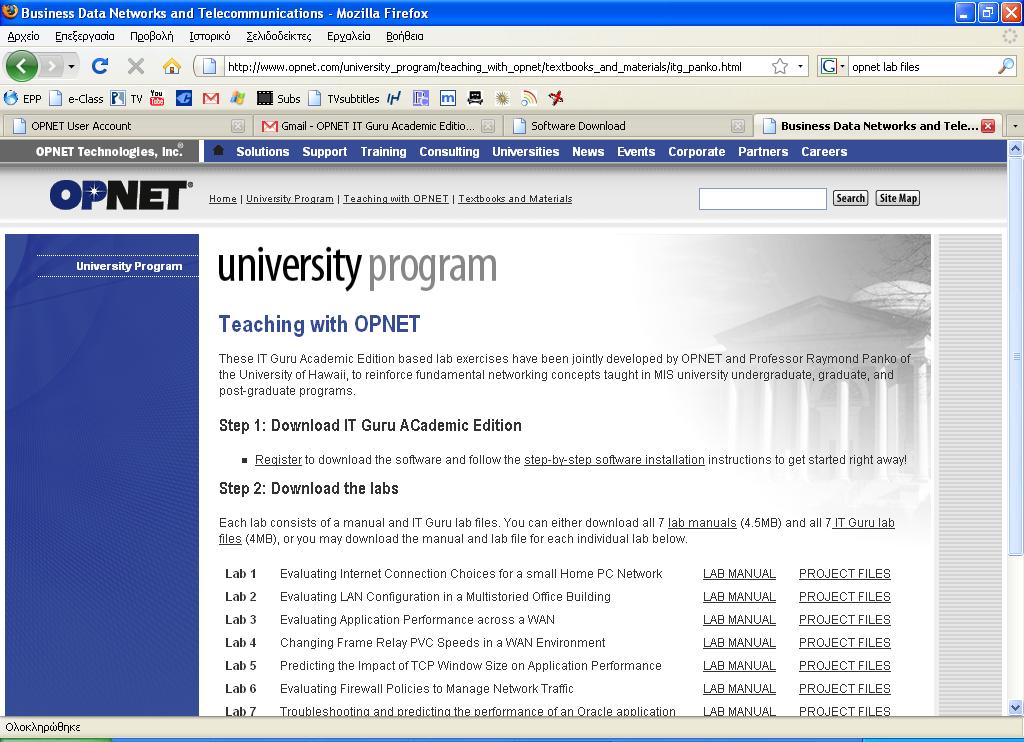Click the OPNET home icon in navigation bar
Viewport: 1024px width, 742px height.
pyautogui.click(x=219, y=151)
